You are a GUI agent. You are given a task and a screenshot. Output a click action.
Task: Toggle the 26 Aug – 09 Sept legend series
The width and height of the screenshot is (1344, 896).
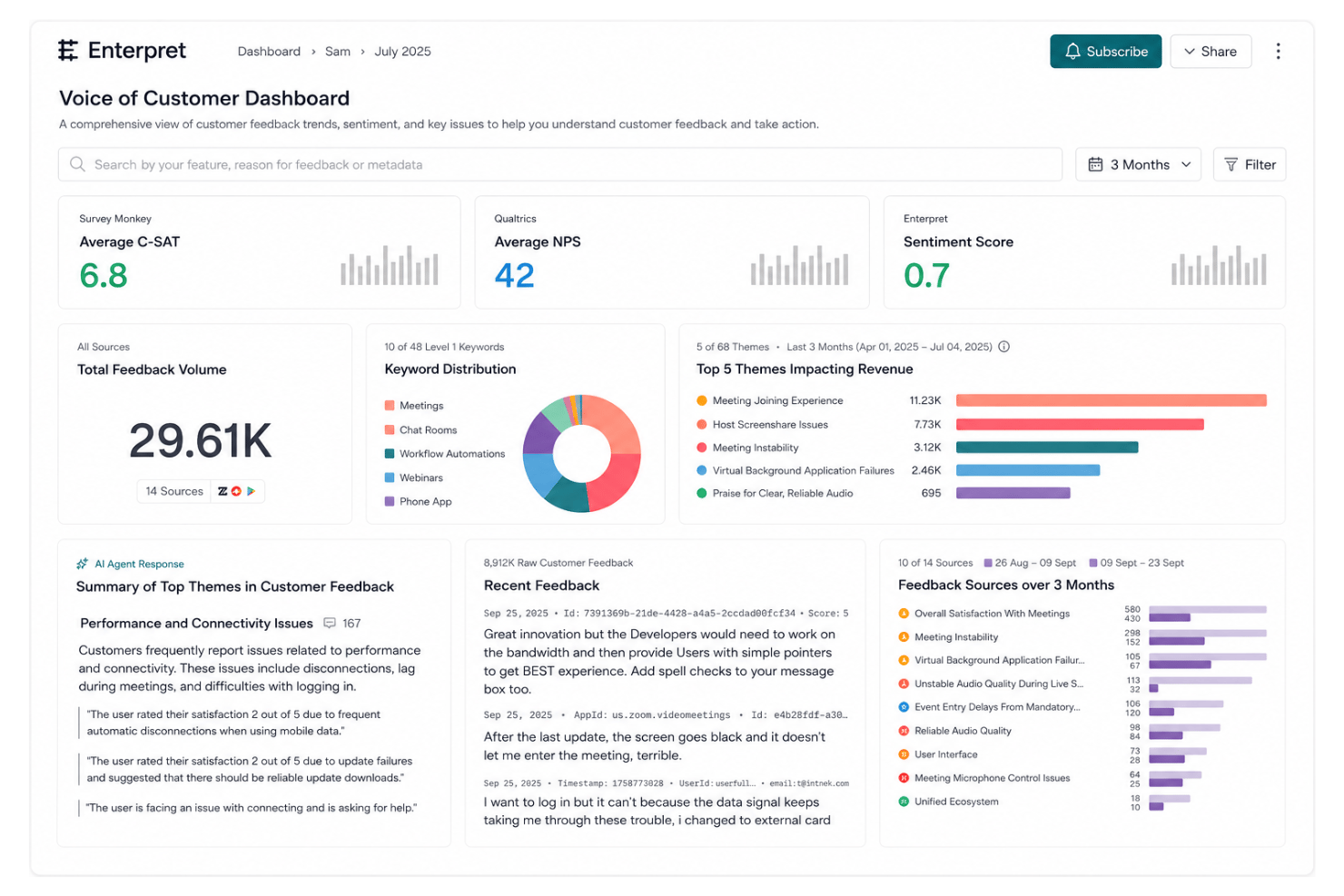1030,563
